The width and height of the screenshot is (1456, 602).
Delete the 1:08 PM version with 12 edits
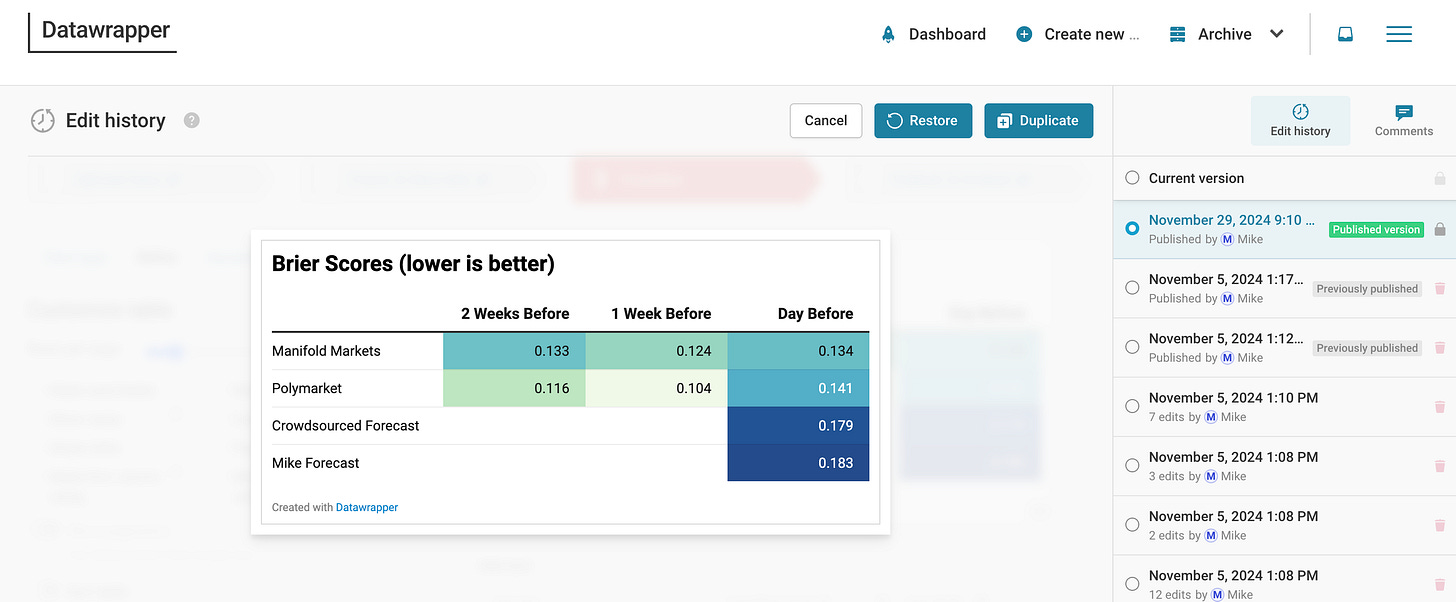point(1440,584)
